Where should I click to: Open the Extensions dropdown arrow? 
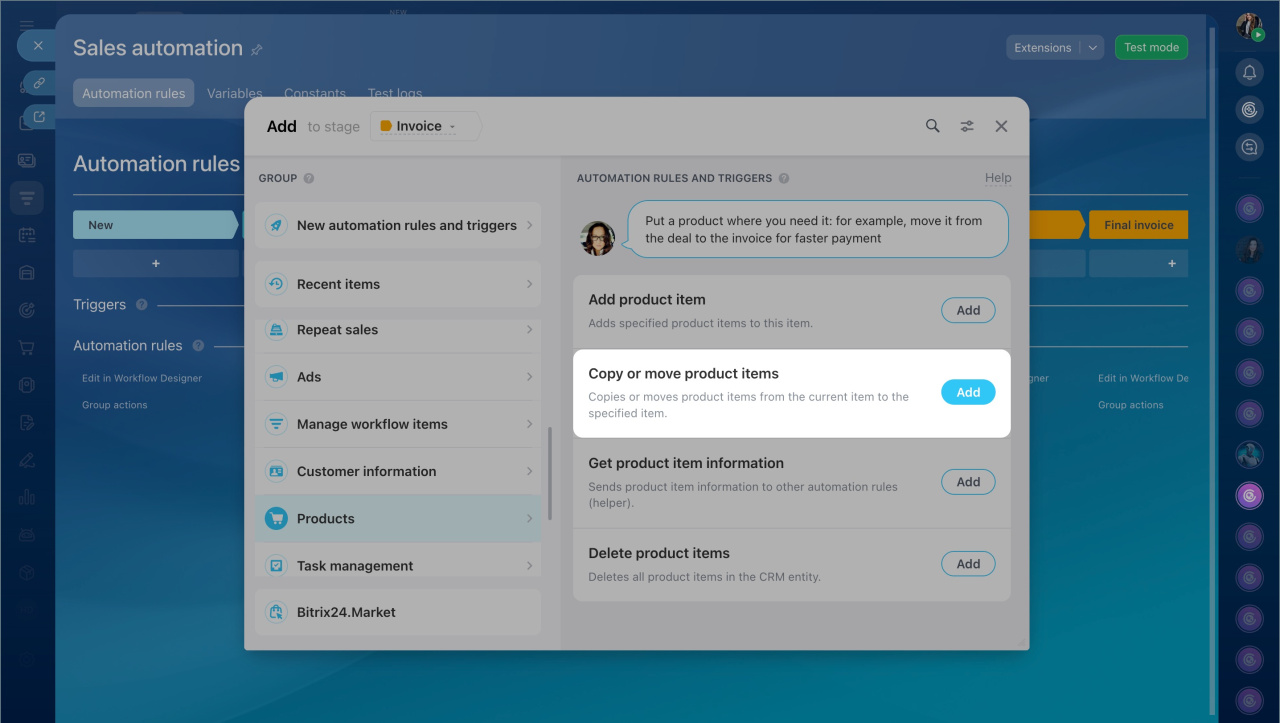(1093, 48)
